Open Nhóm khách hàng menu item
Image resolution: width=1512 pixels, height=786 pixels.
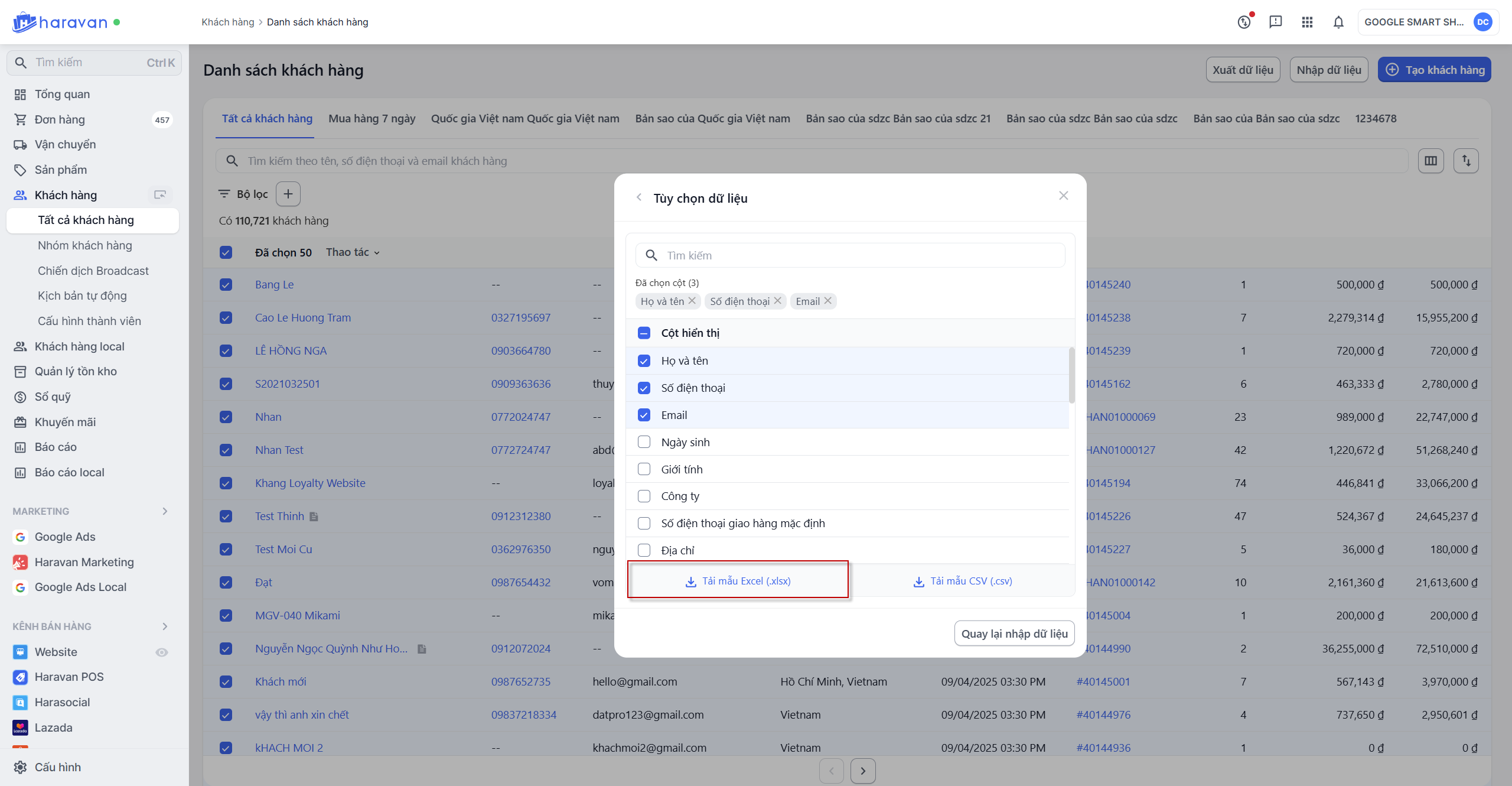click(x=85, y=245)
